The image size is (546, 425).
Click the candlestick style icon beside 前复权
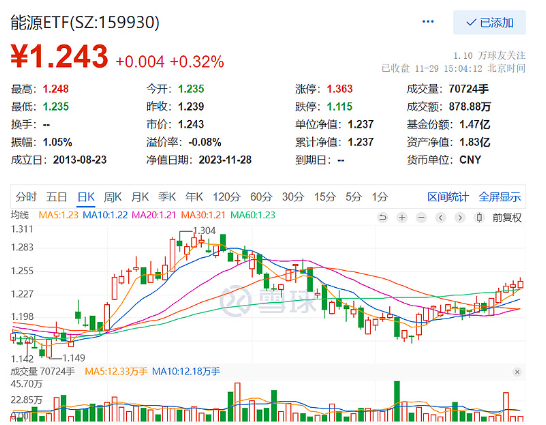pyautogui.click(x=479, y=218)
